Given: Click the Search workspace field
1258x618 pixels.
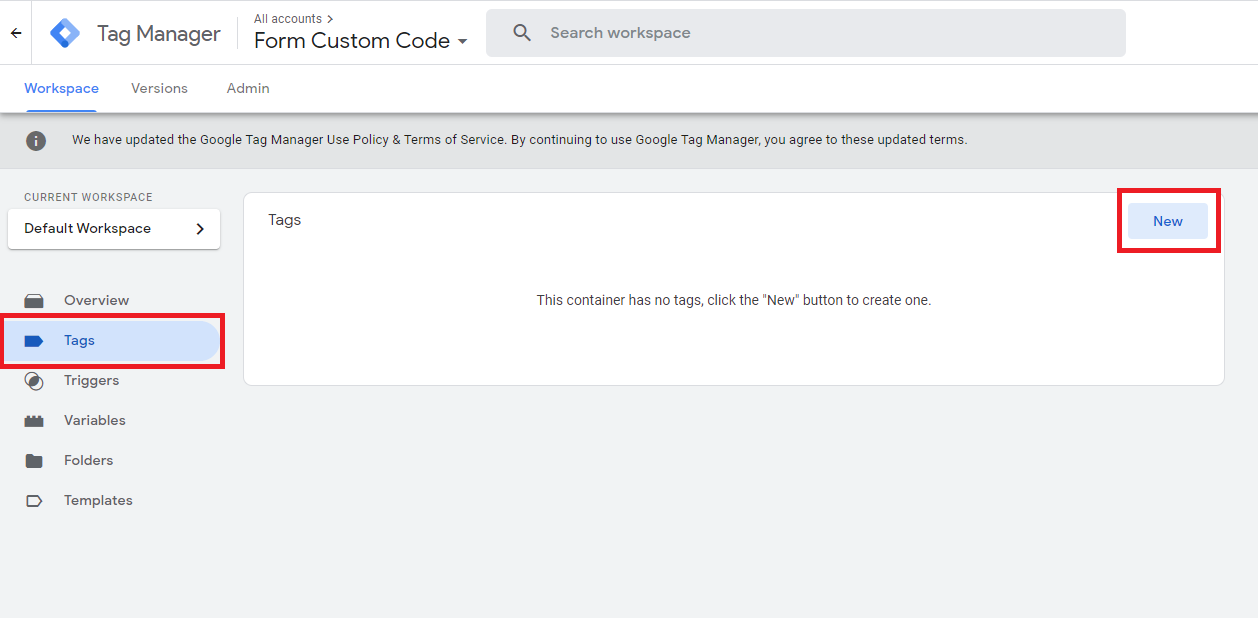Looking at the screenshot, I should pos(806,33).
